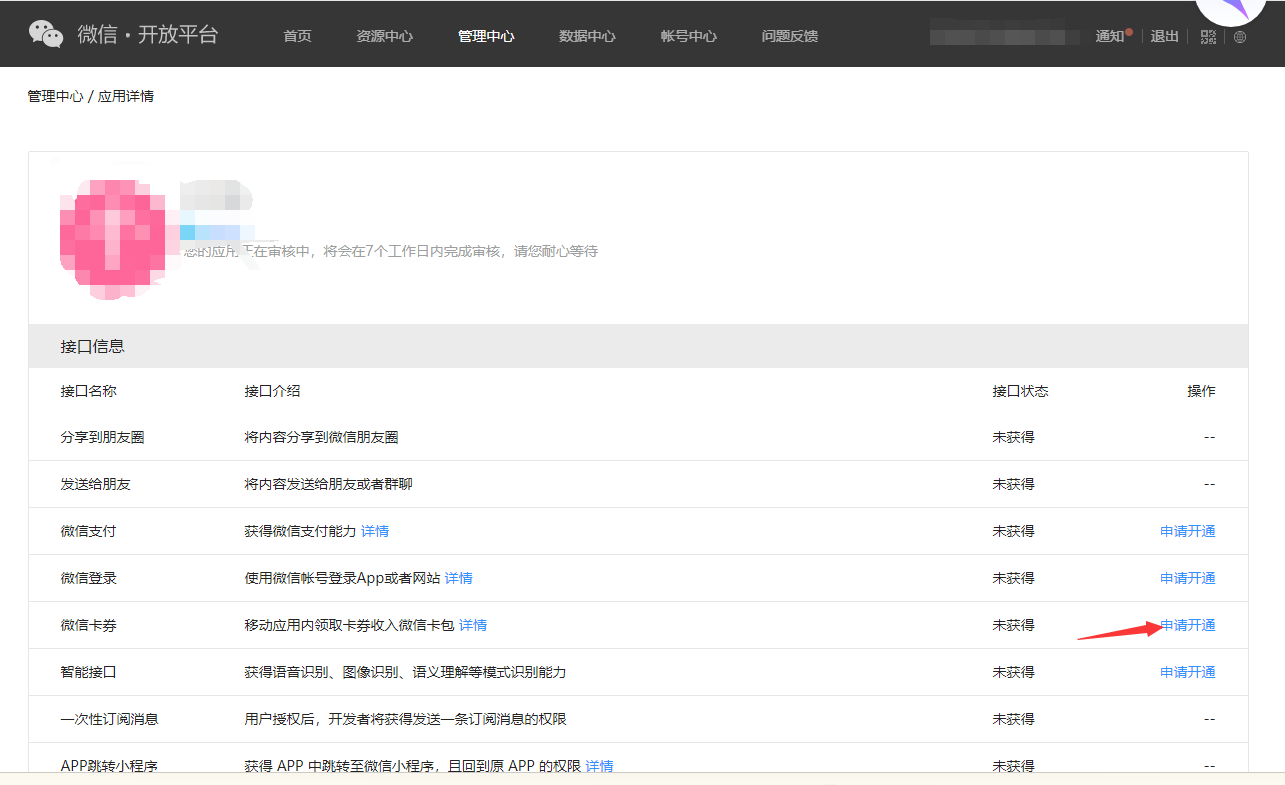Select 发送给朋友 row name
1285x785 pixels.
96,484
